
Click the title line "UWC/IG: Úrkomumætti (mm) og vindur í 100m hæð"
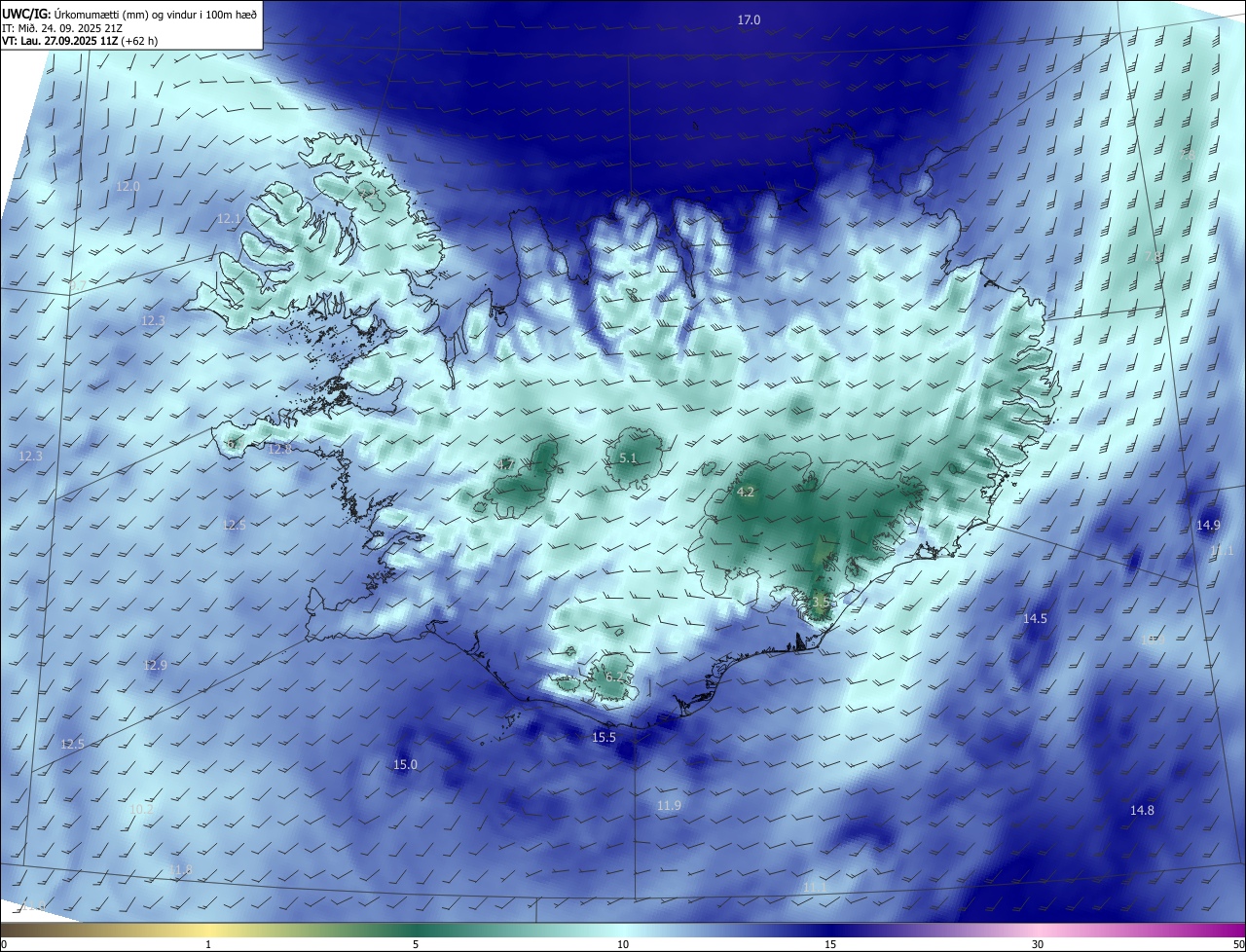tap(129, 14)
